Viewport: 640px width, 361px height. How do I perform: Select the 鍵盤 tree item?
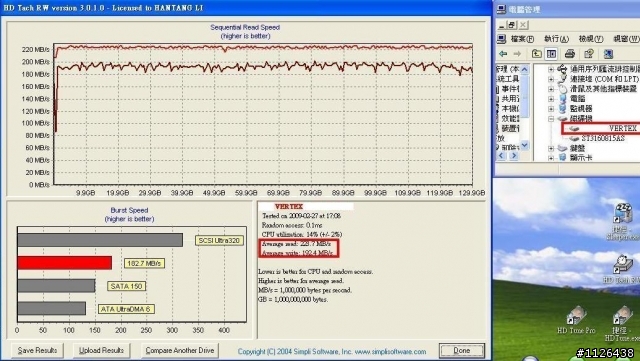[x=578, y=148]
